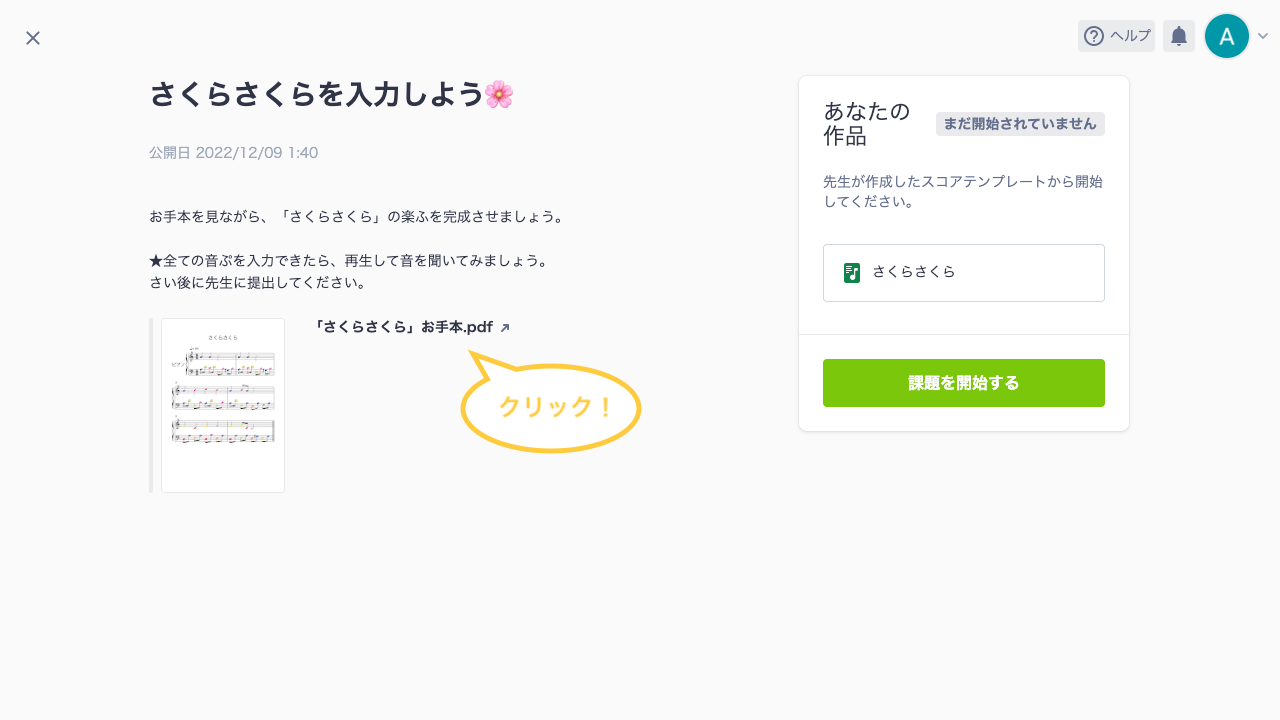The height and width of the screenshot is (720, 1280).
Task: Click the external link arrow after the PDF name
Action: (x=505, y=326)
